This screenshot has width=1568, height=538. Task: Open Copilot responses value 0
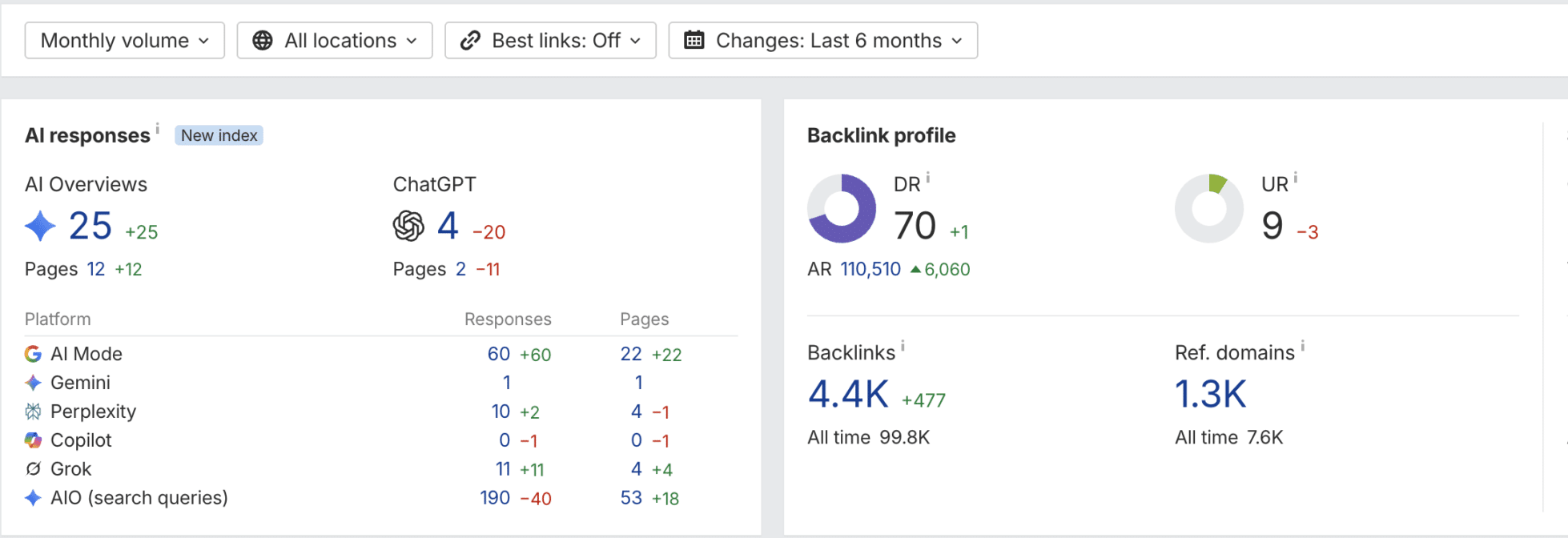pyautogui.click(x=505, y=440)
